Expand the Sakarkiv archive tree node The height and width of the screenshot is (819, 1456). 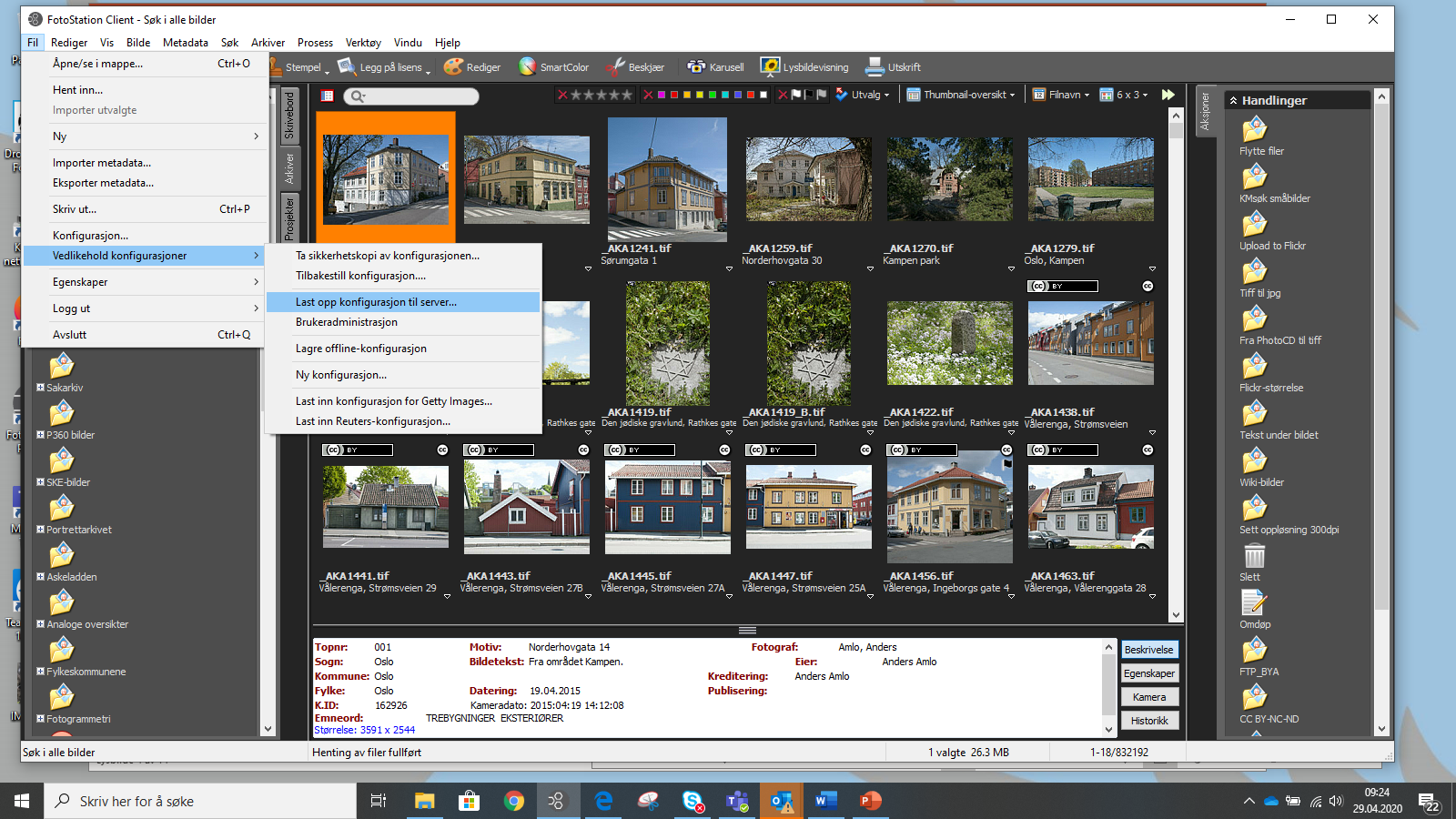pos(40,388)
